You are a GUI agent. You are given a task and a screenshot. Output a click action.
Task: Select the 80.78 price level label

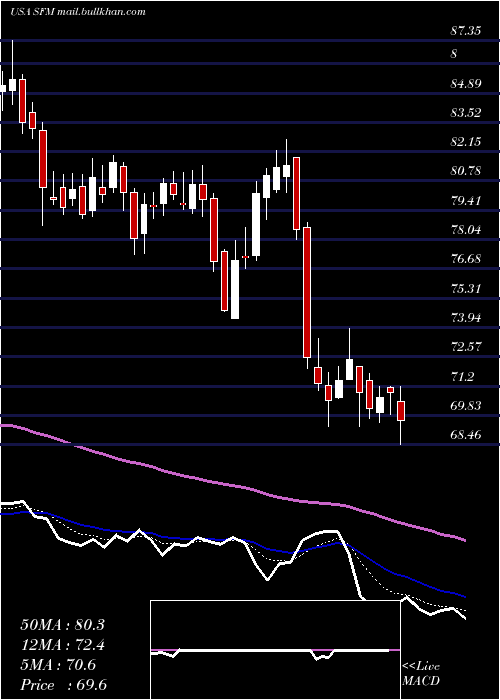point(466,171)
